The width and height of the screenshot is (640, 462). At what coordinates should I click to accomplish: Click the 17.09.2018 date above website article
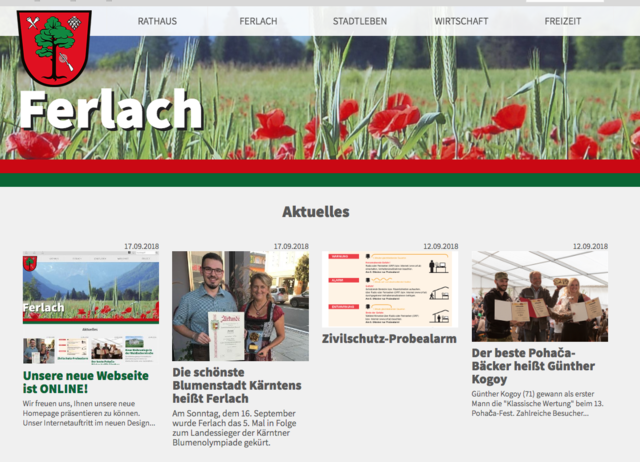pos(142,247)
